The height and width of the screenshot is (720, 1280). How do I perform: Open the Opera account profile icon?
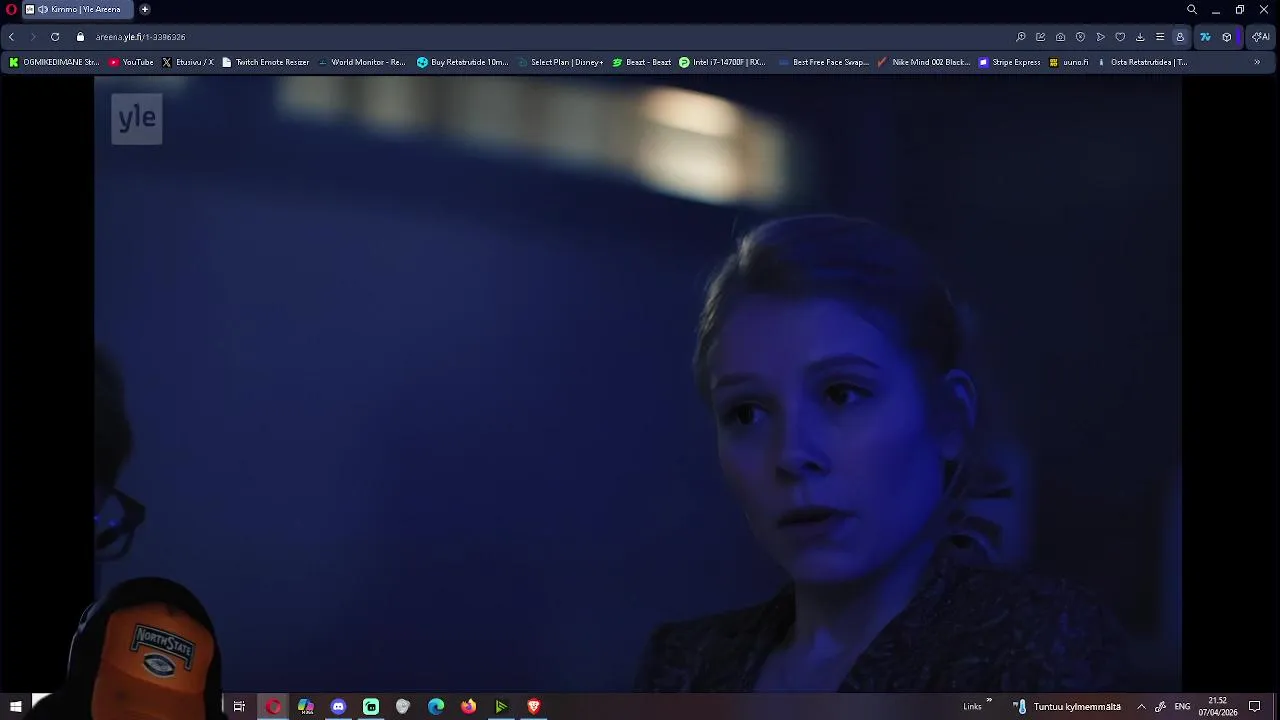tap(1180, 37)
